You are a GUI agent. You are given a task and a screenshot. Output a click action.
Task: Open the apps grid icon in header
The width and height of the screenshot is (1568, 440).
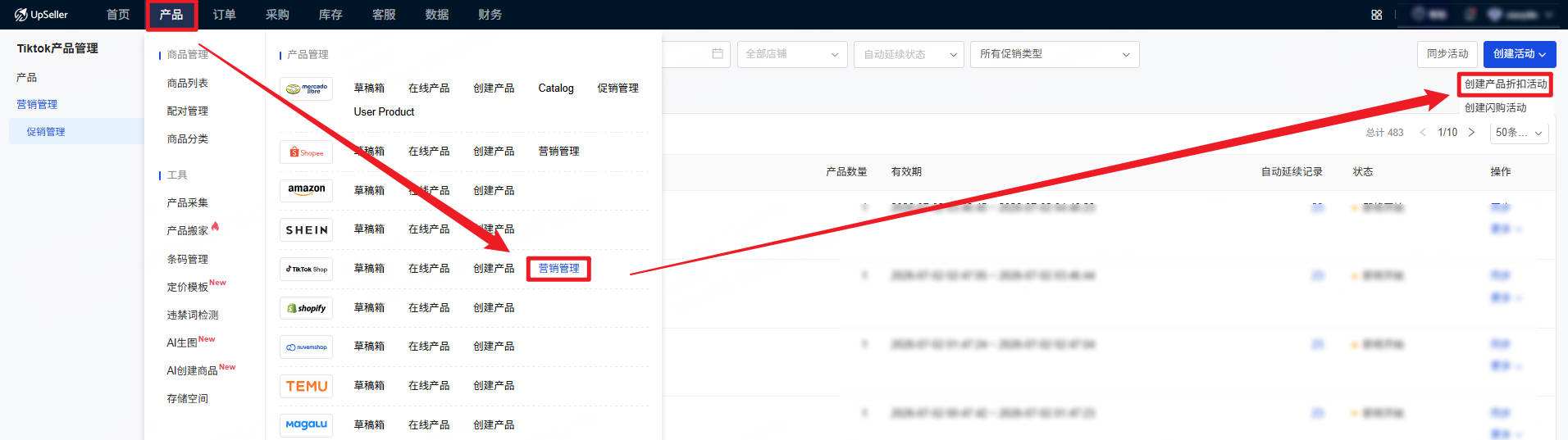[1377, 15]
